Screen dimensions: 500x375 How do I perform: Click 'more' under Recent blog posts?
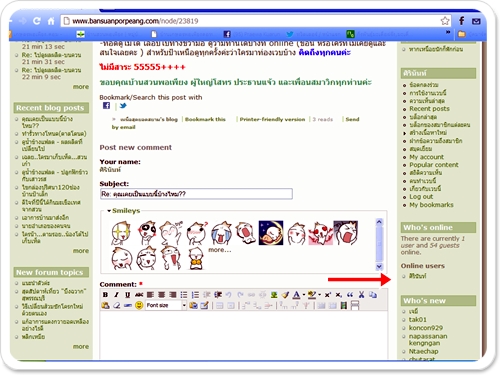tap(81, 251)
